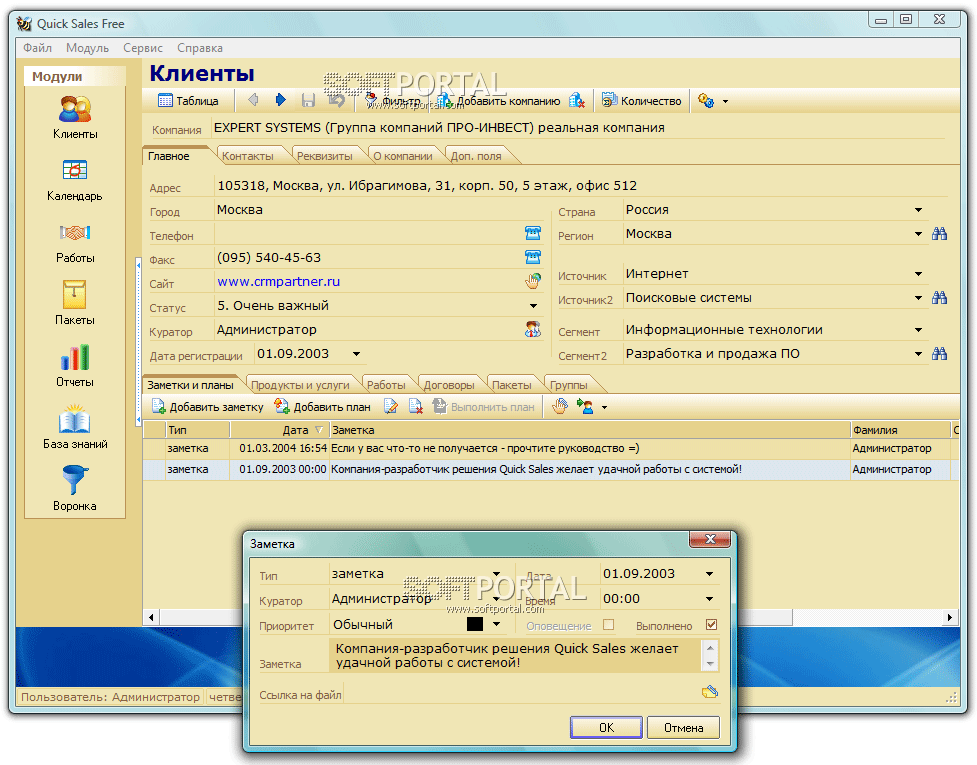Click the settings gears toolbar icon

705,100
